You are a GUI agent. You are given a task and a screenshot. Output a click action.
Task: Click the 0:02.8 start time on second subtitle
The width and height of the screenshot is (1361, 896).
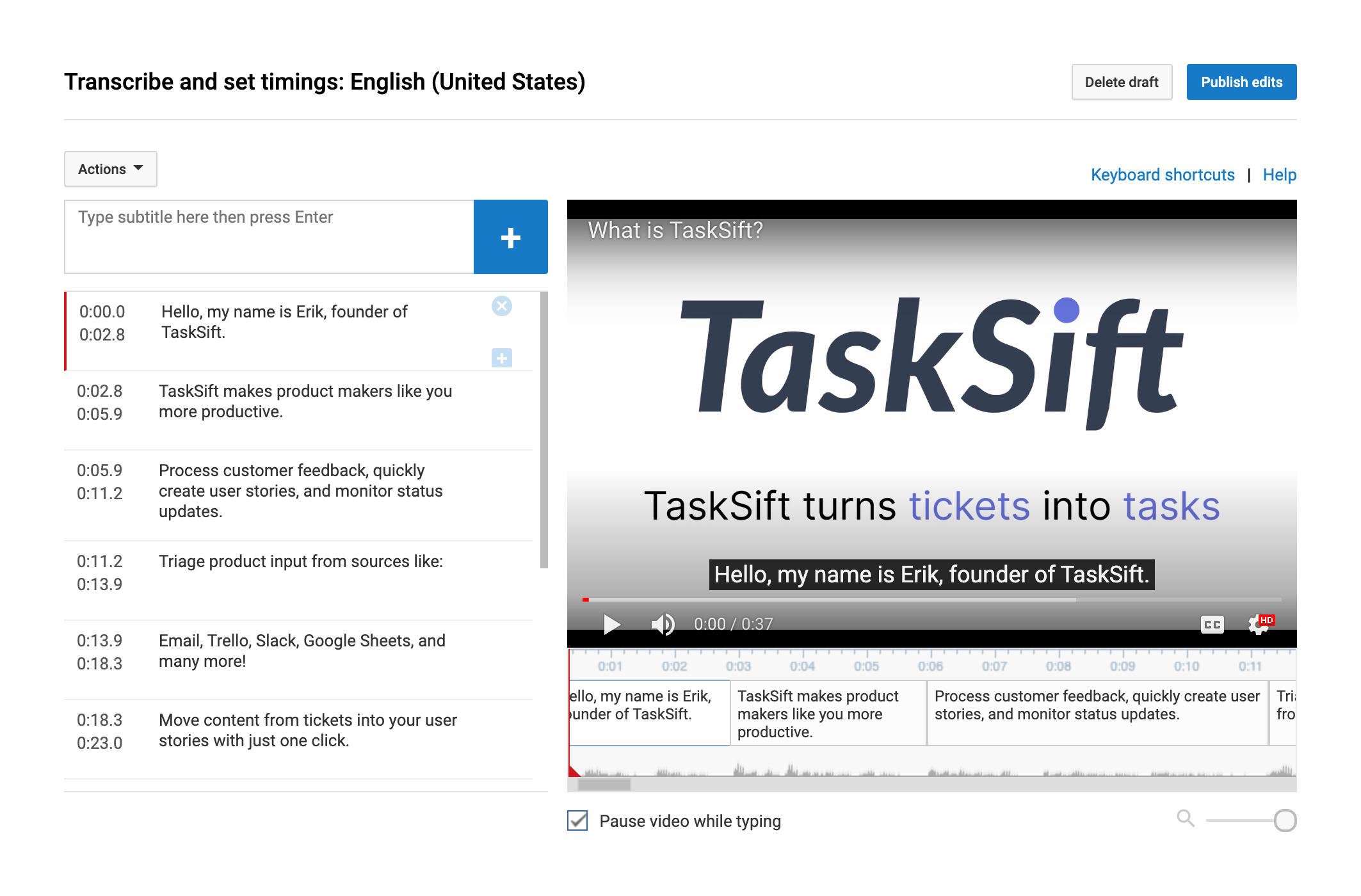click(100, 390)
